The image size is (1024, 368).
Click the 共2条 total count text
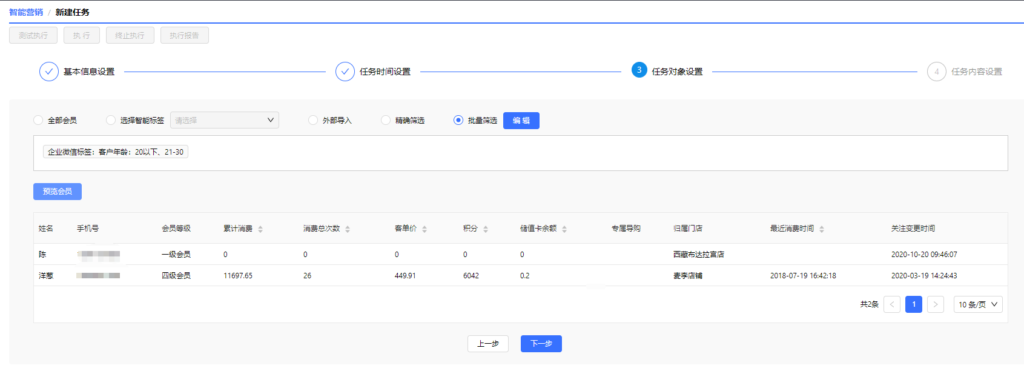869,304
